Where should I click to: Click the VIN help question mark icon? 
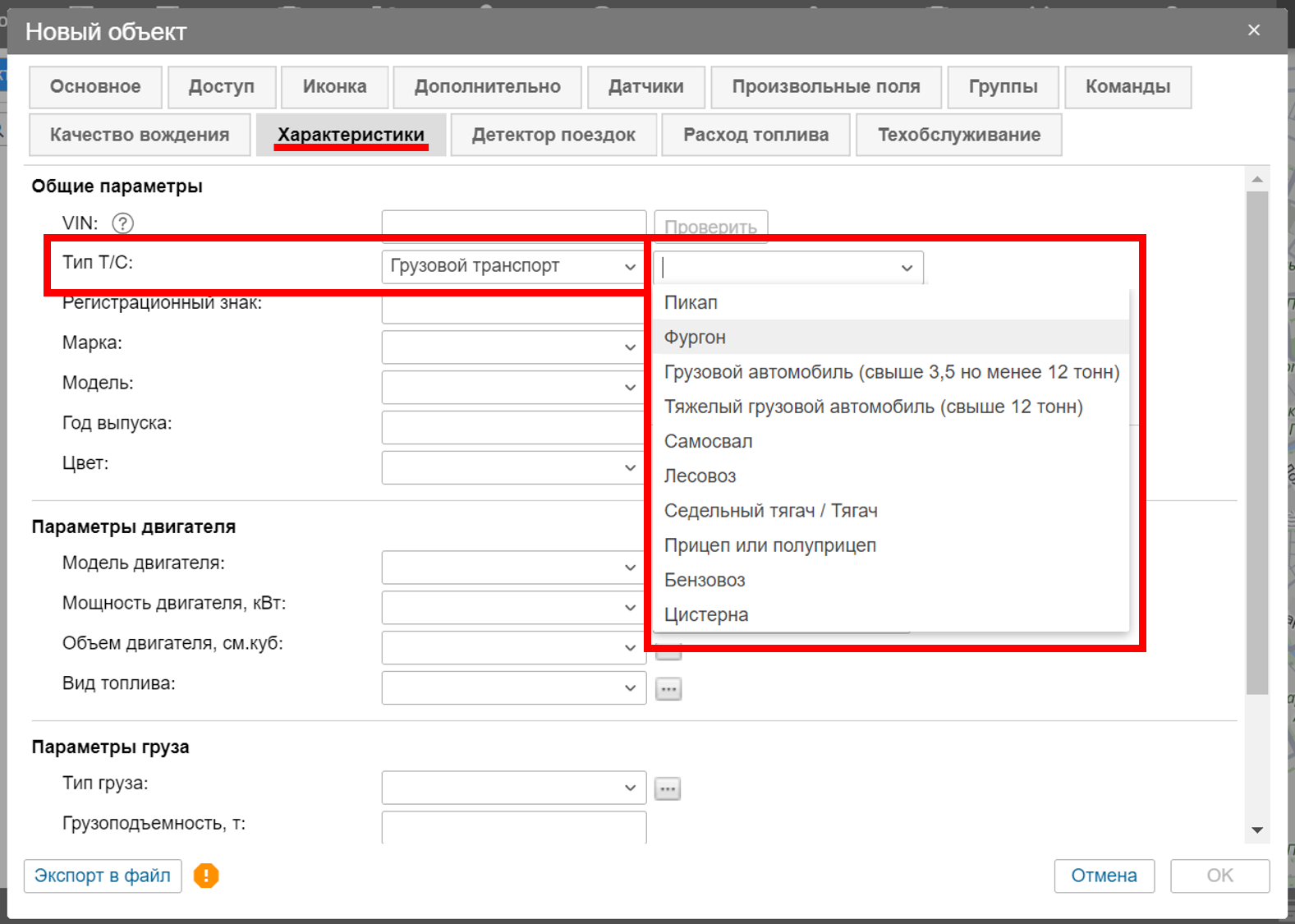coord(122,223)
